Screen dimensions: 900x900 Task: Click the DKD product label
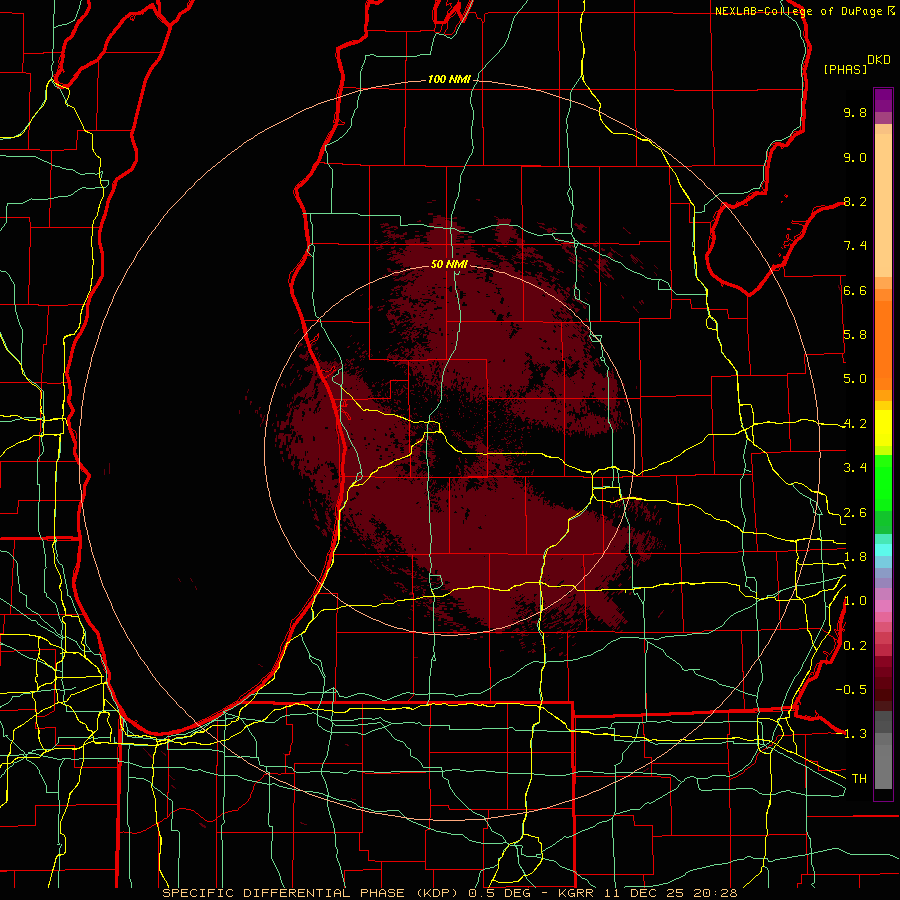click(879, 60)
